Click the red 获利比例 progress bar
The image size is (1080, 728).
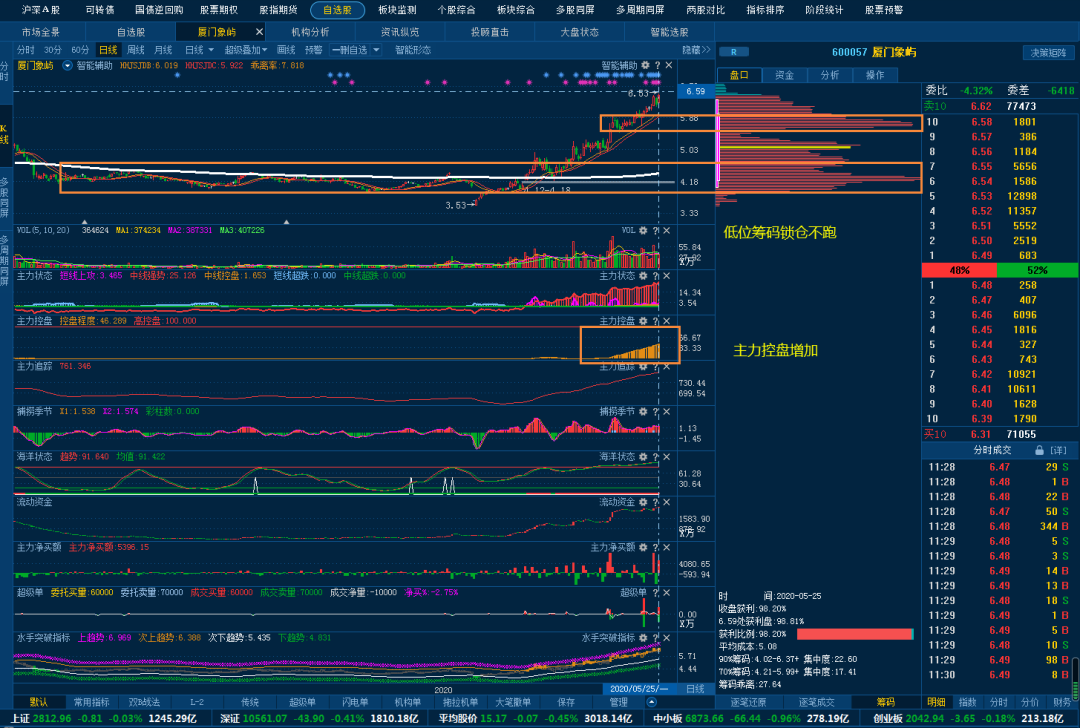point(855,634)
